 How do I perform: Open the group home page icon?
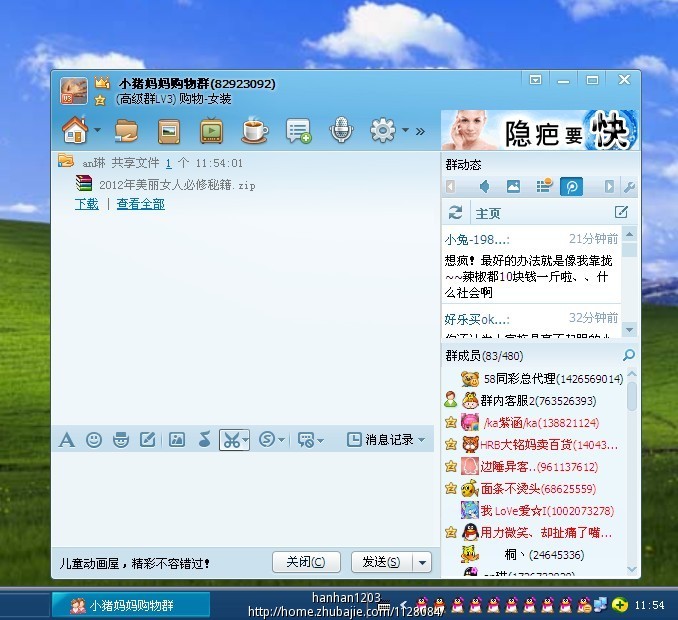(75, 130)
